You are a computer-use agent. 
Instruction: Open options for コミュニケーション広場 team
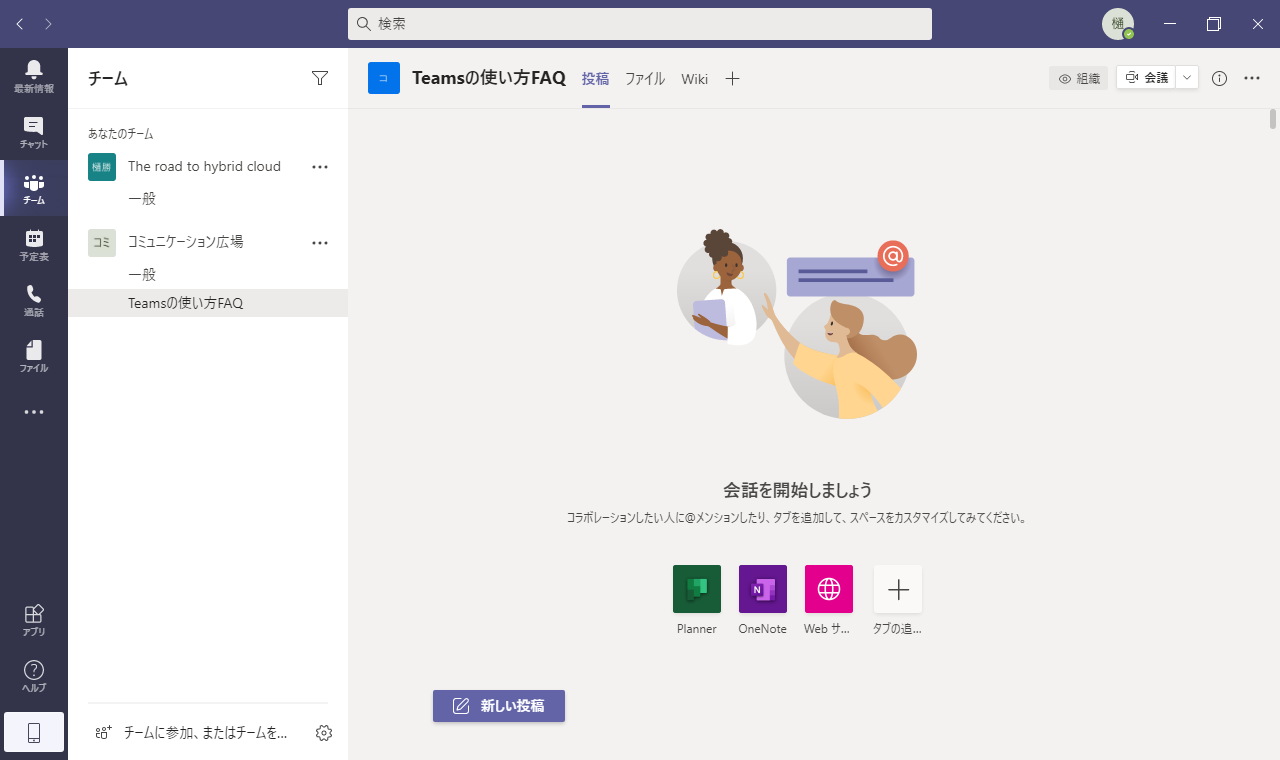tap(320, 242)
